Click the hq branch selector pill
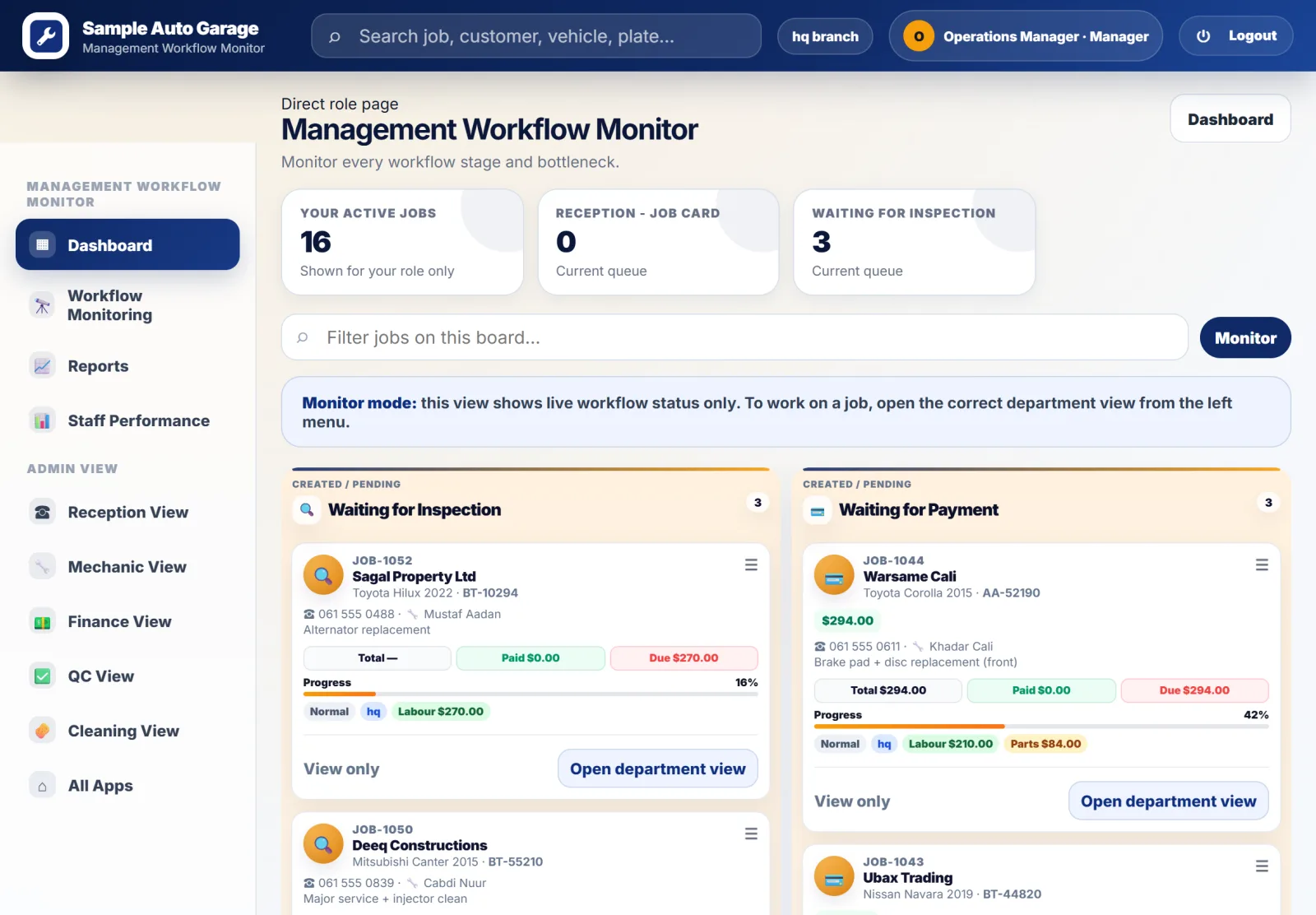The height and width of the screenshot is (915, 1316). (x=825, y=36)
